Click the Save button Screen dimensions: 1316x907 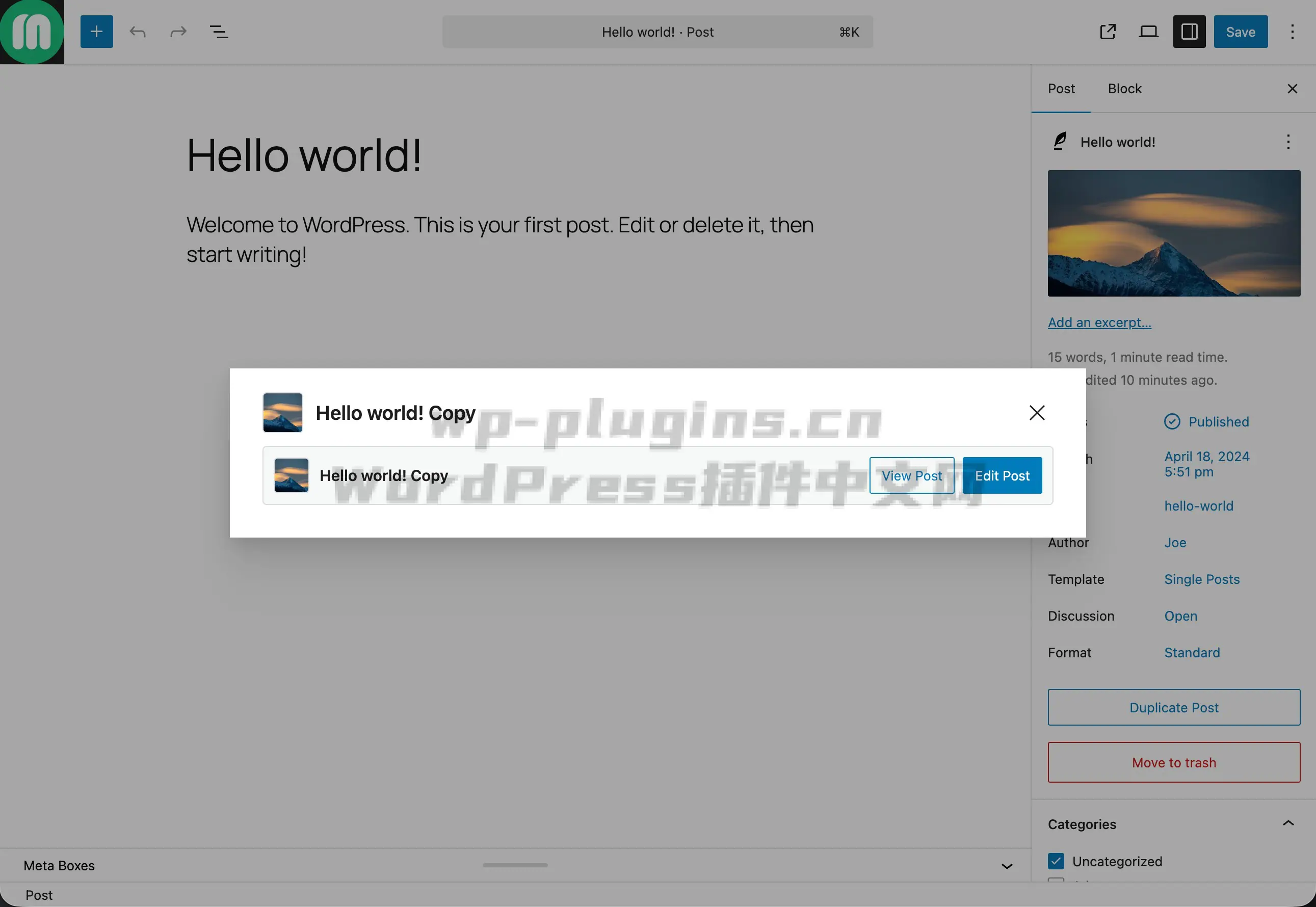[1241, 32]
